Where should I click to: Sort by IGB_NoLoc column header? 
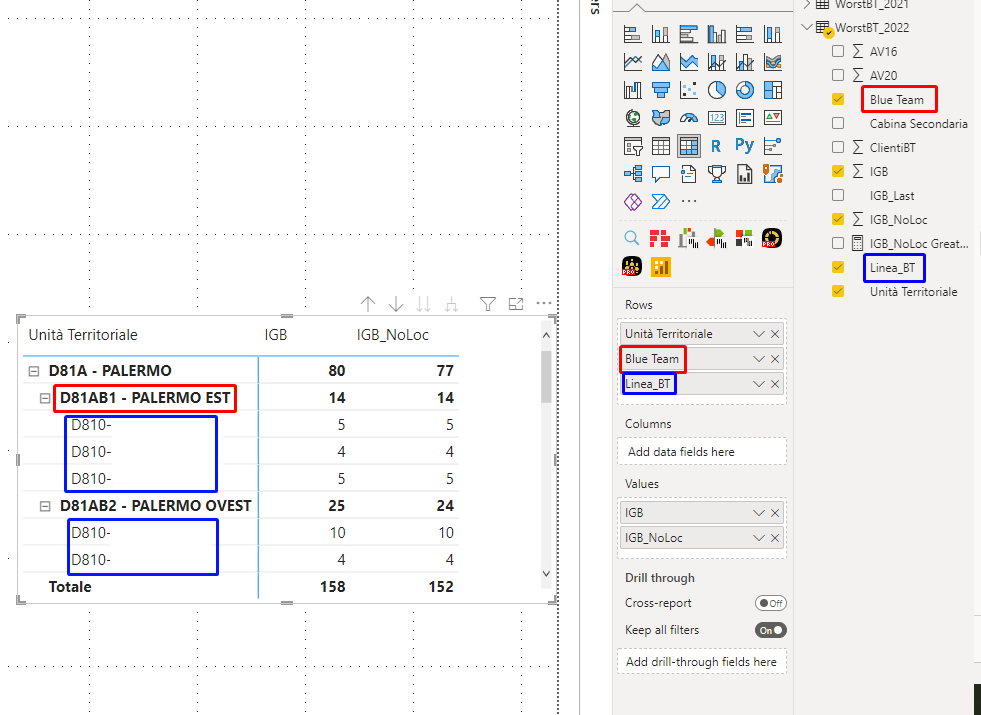coord(392,335)
